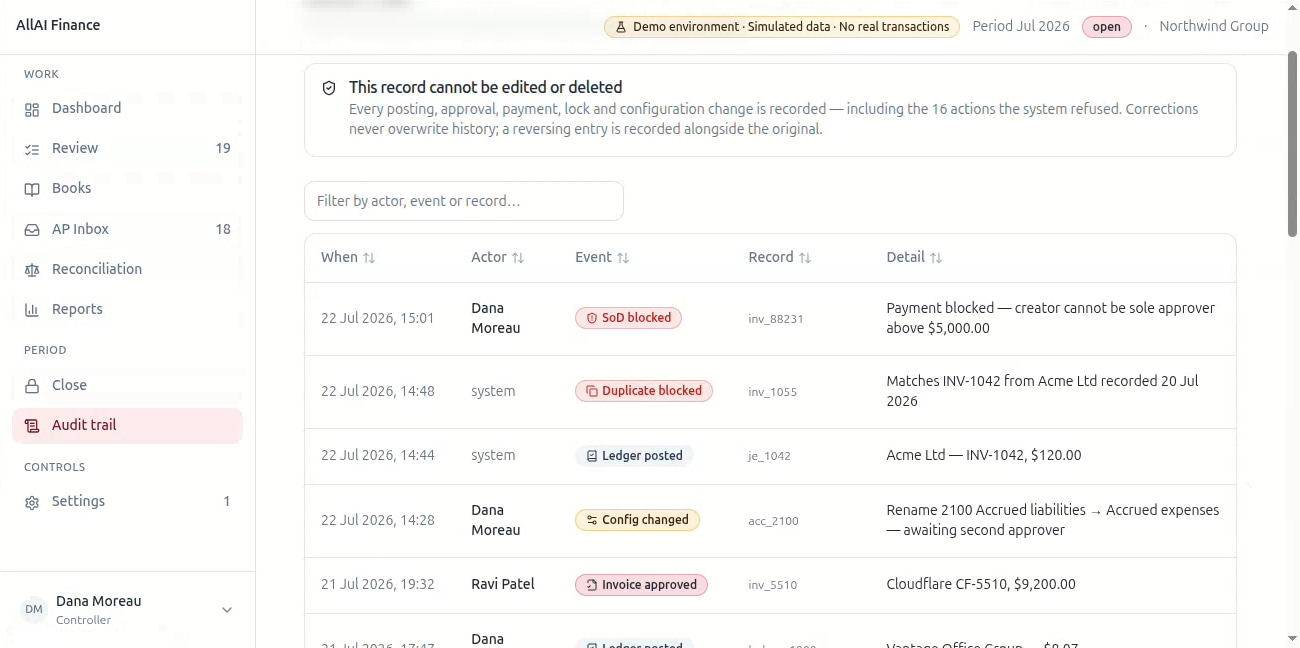Open AP Inbox from sidebar
The width and height of the screenshot is (1300, 648).
click(127, 229)
